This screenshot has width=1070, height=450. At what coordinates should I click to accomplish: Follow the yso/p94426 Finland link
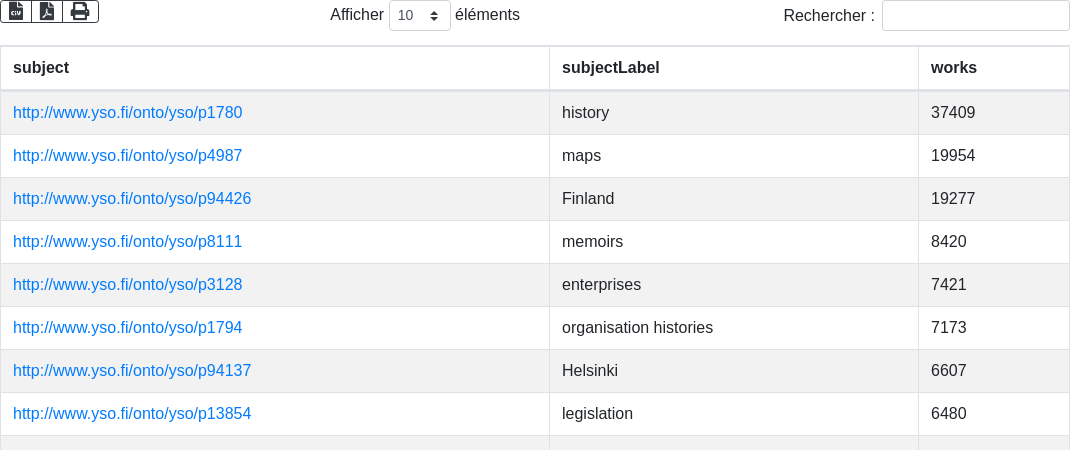coord(132,198)
